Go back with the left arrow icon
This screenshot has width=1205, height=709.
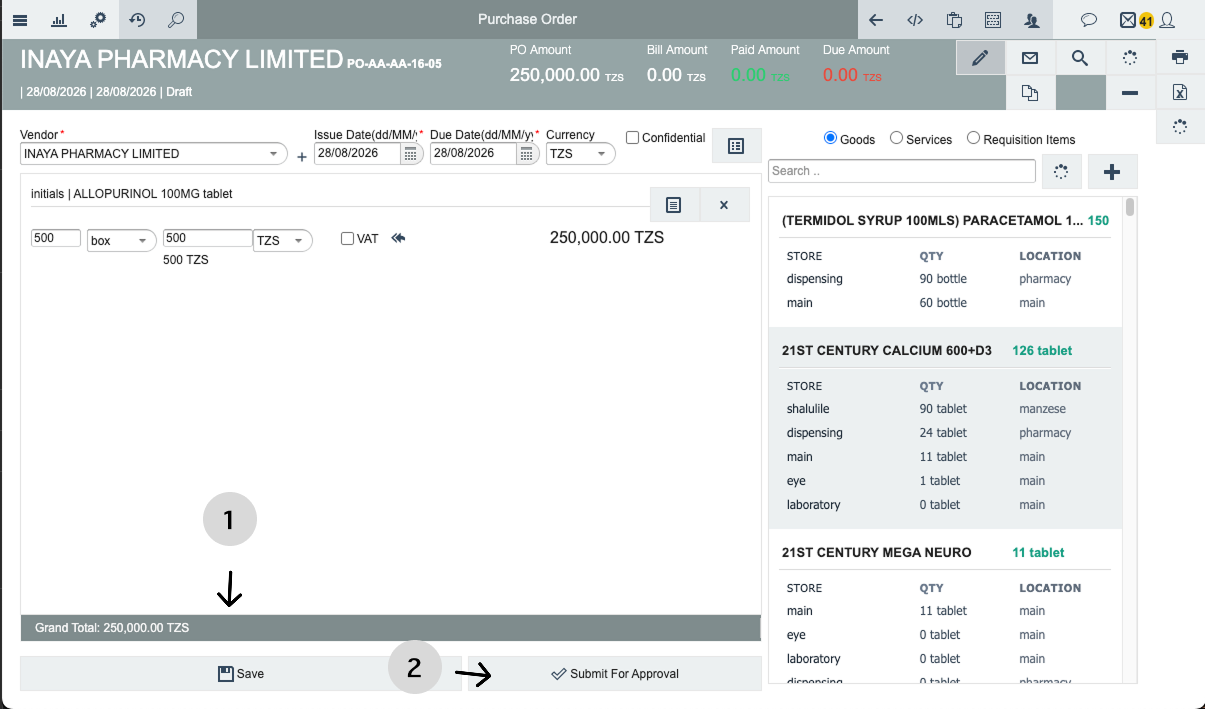(876, 19)
